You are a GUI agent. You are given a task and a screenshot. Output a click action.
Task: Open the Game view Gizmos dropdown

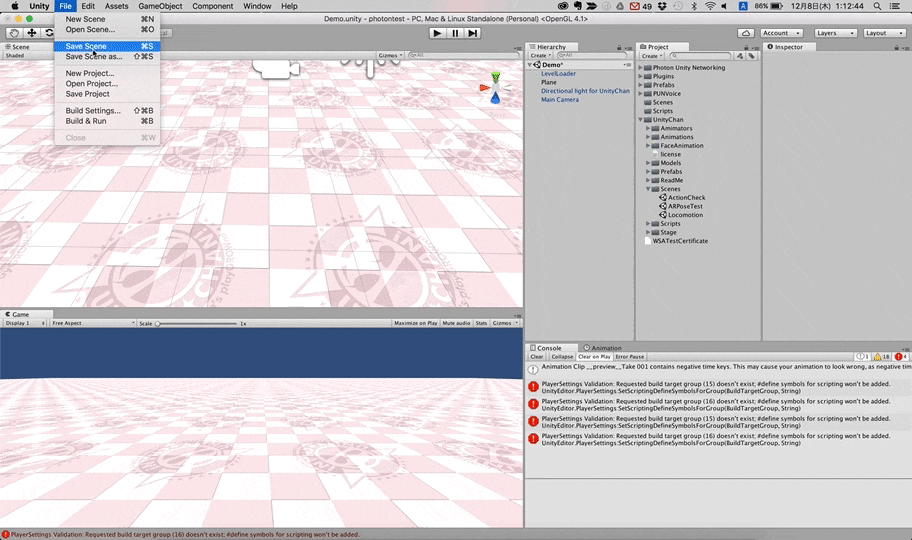point(505,323)
